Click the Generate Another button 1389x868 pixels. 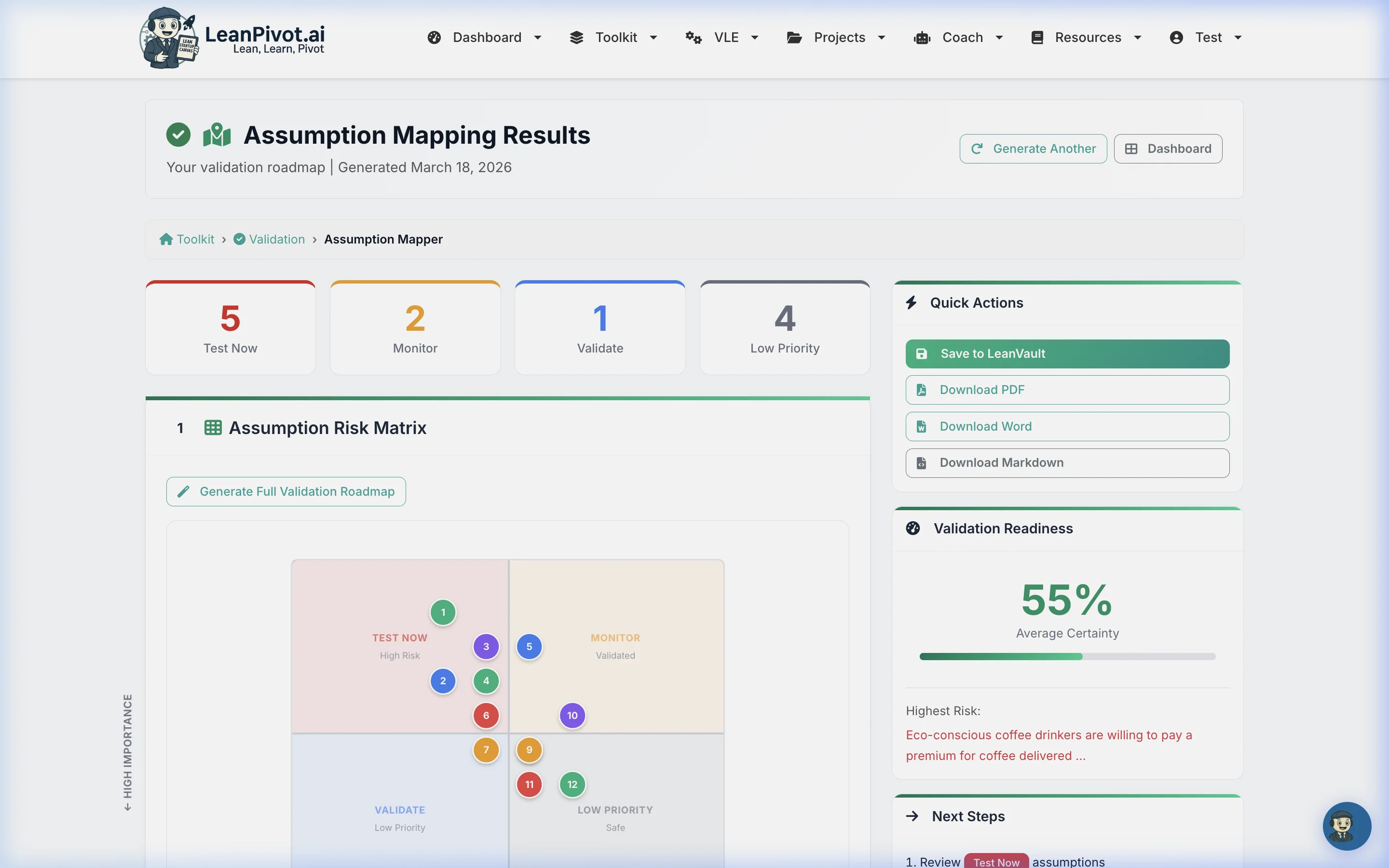[1032, 148]
